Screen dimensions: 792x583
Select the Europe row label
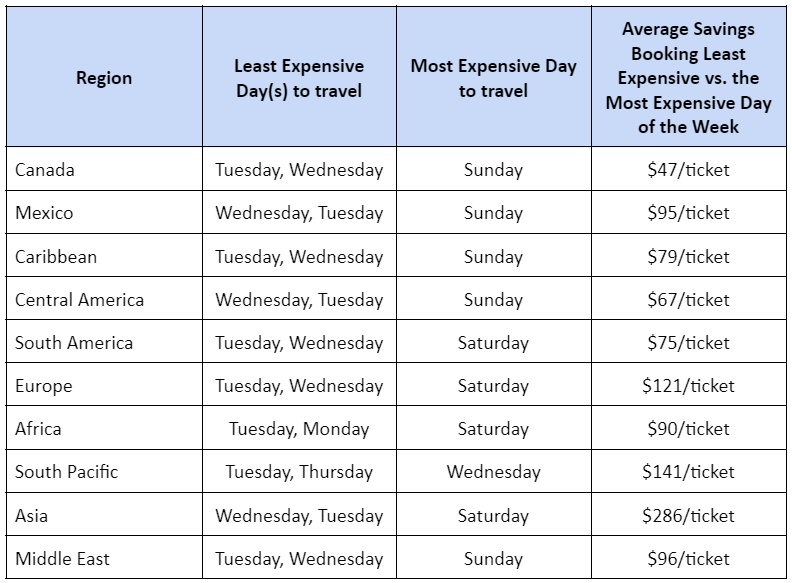pyautogui.click(x=44, y=386)
